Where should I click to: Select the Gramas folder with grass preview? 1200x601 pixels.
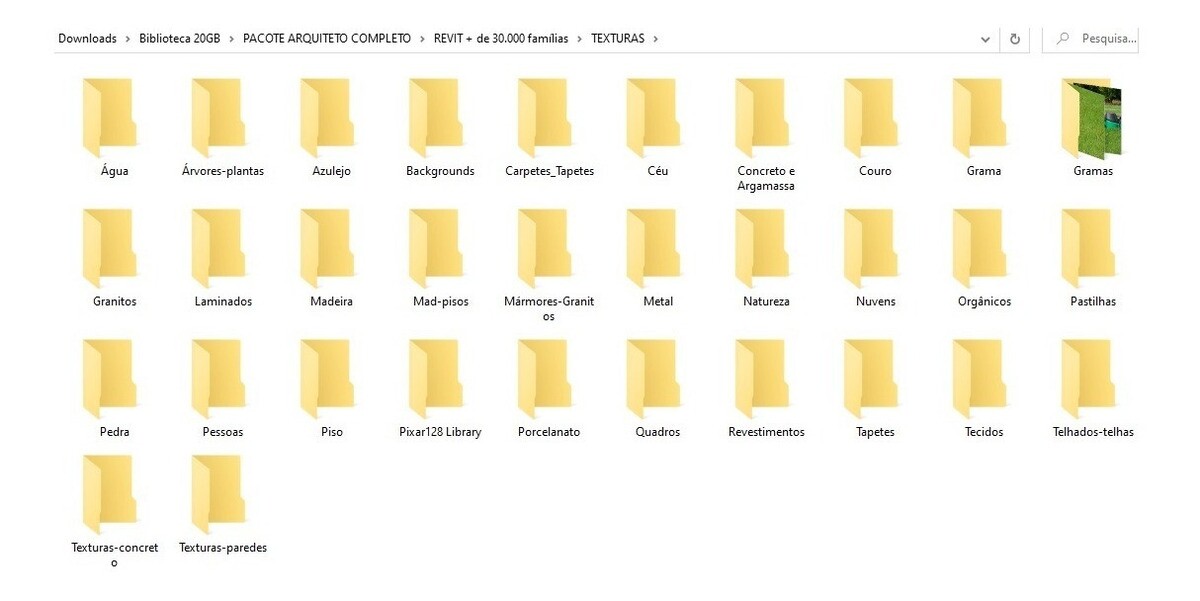coord(1092,119)
